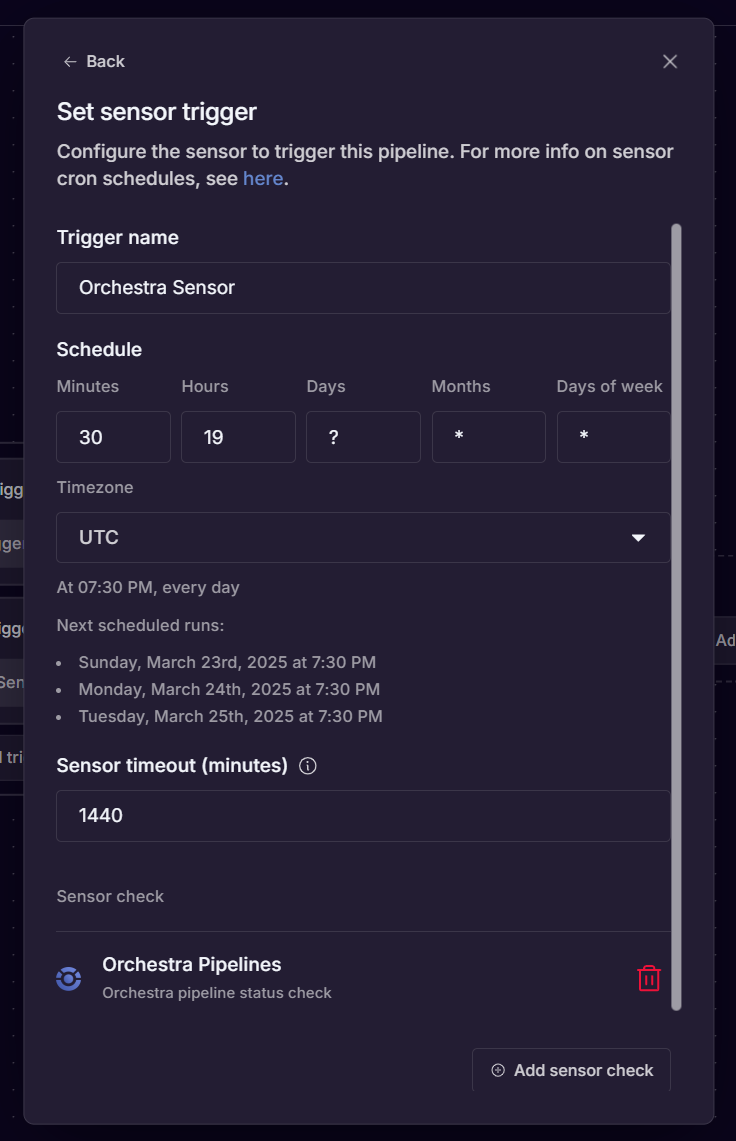Edit the Trigger name field
Viewport: 736px width, 1141px height.
point(363,288)
